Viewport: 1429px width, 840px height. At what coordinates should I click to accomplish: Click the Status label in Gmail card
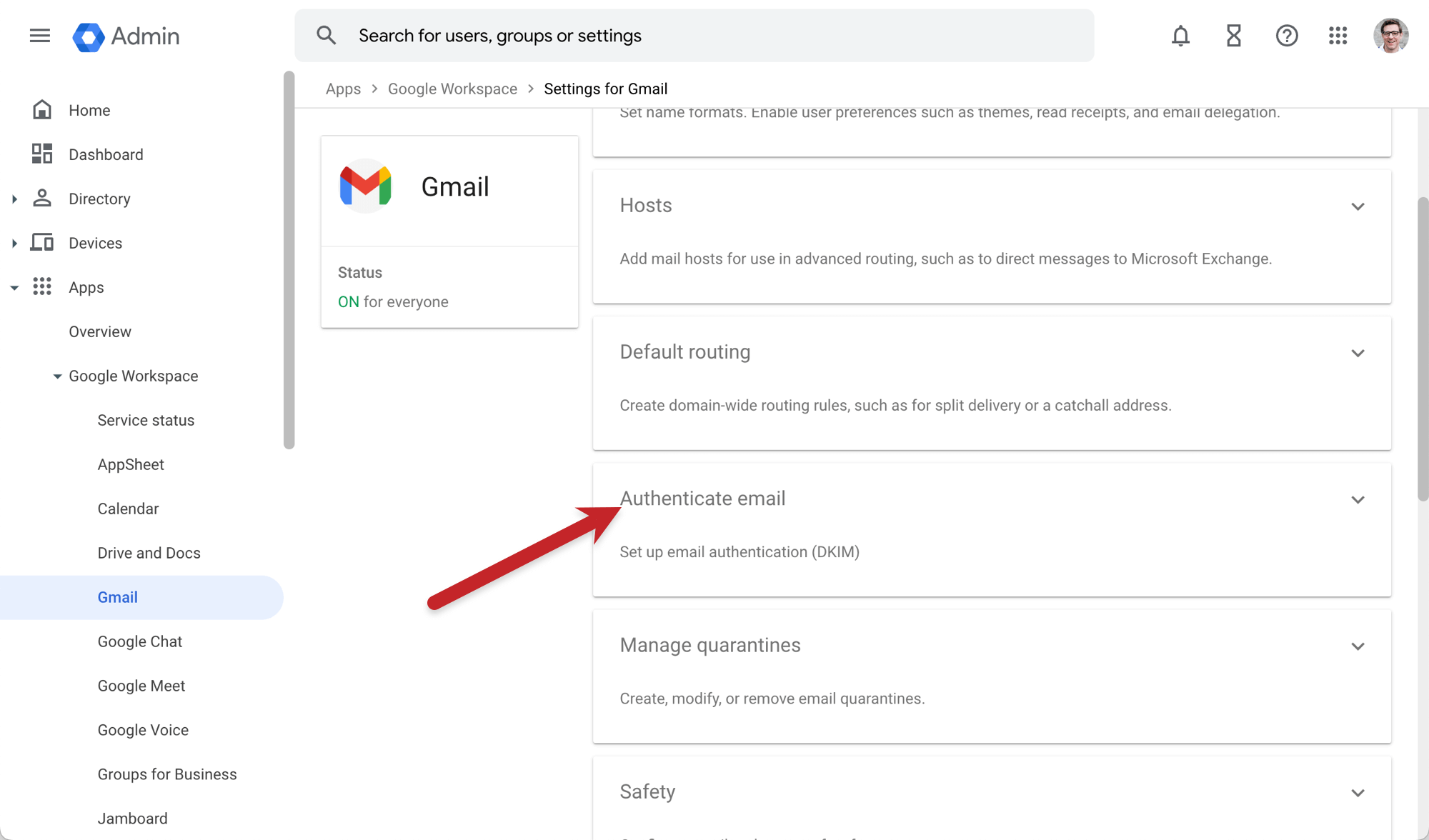359,272
